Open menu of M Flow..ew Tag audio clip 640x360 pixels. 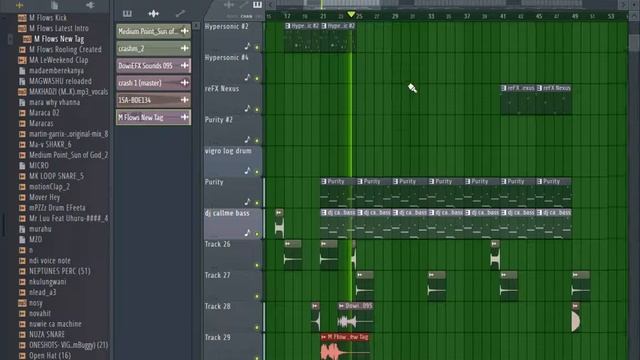tap(324, 337)
